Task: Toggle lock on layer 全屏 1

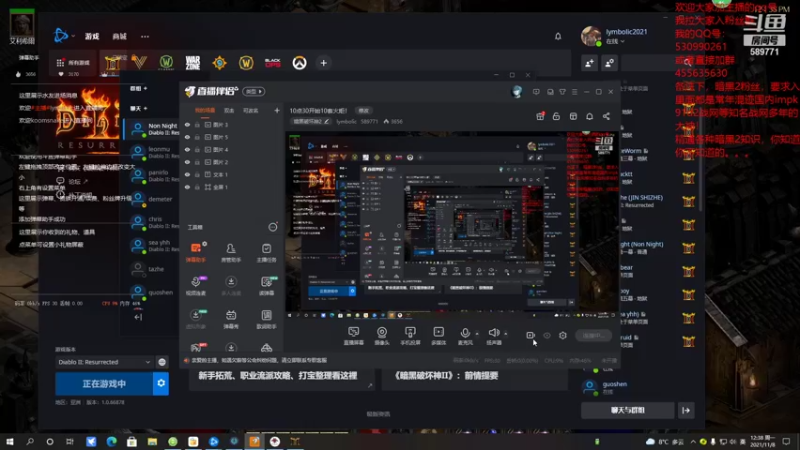Action: pyautogui.click(x=197, y=187)
